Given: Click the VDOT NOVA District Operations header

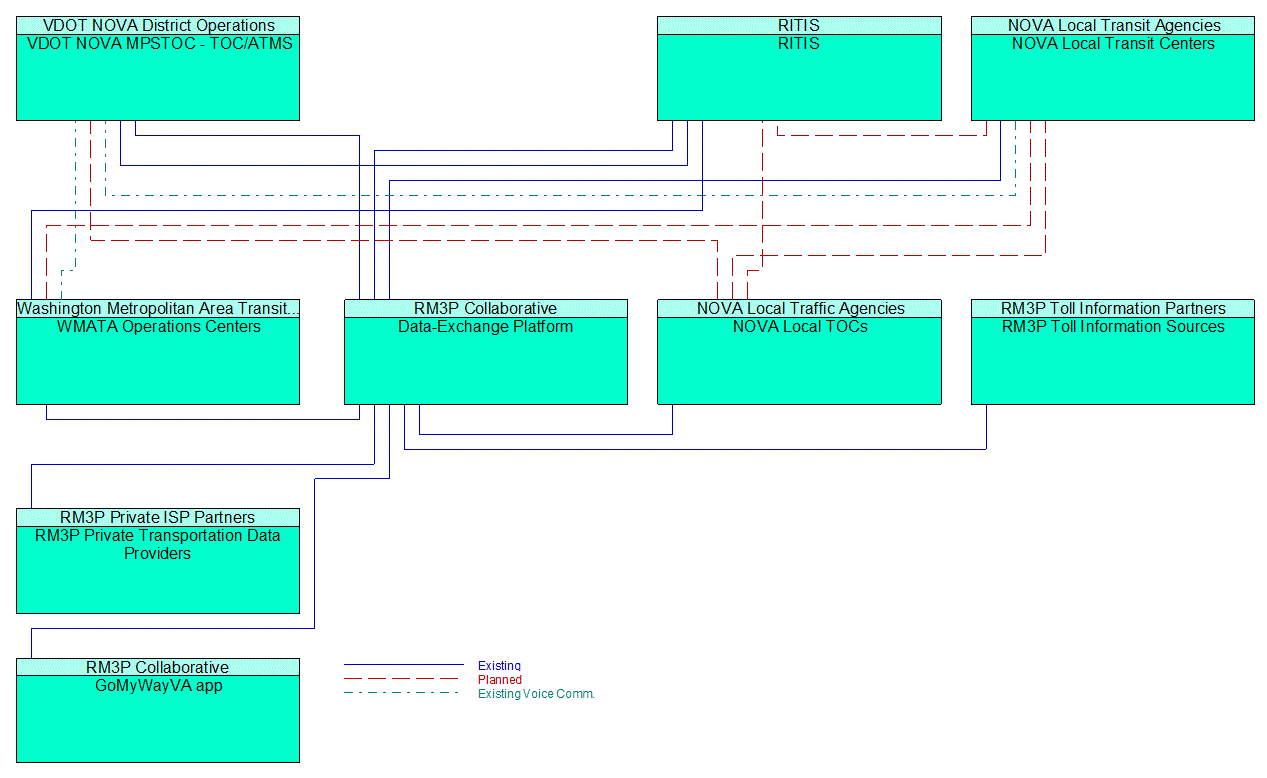Looking at the screenshot, I should [158, 26].
